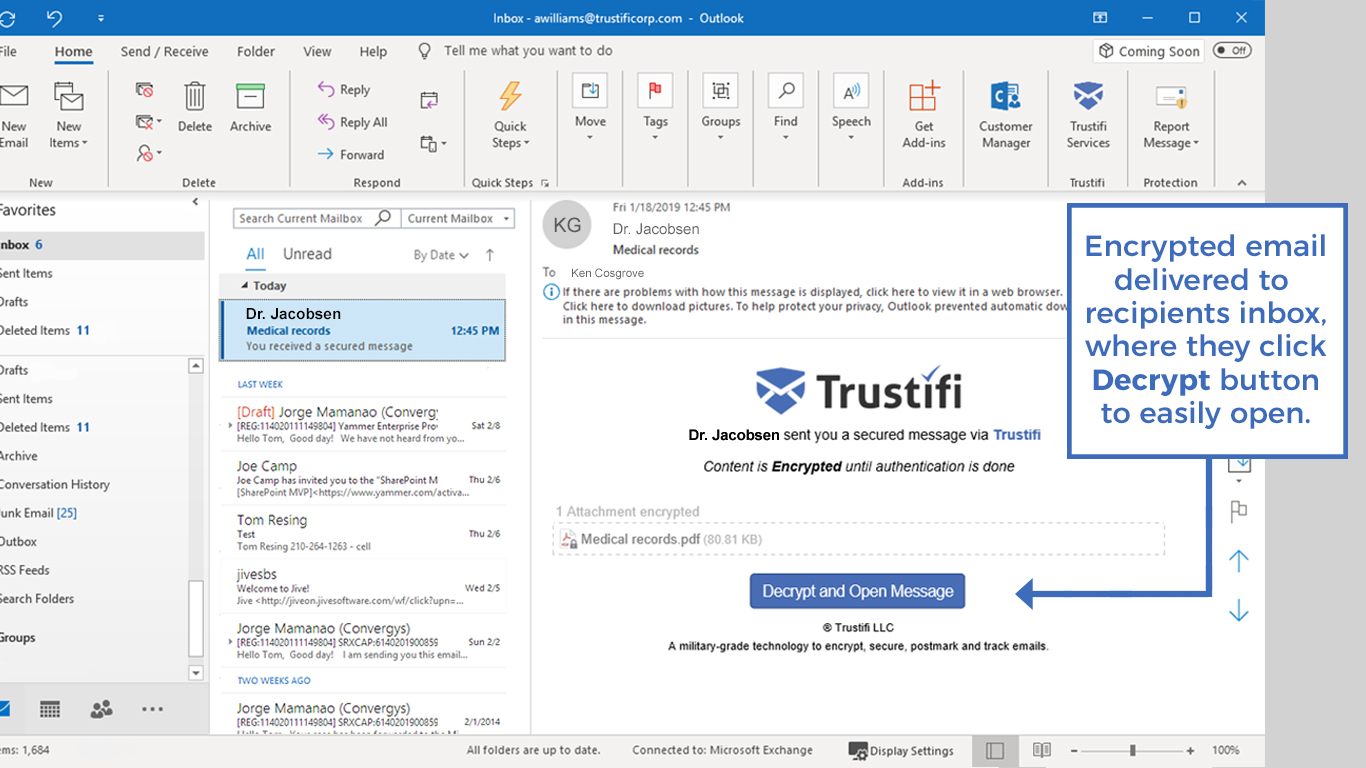Open the Tom Resing Test email
1366x768 pixels.
point(363,533)
